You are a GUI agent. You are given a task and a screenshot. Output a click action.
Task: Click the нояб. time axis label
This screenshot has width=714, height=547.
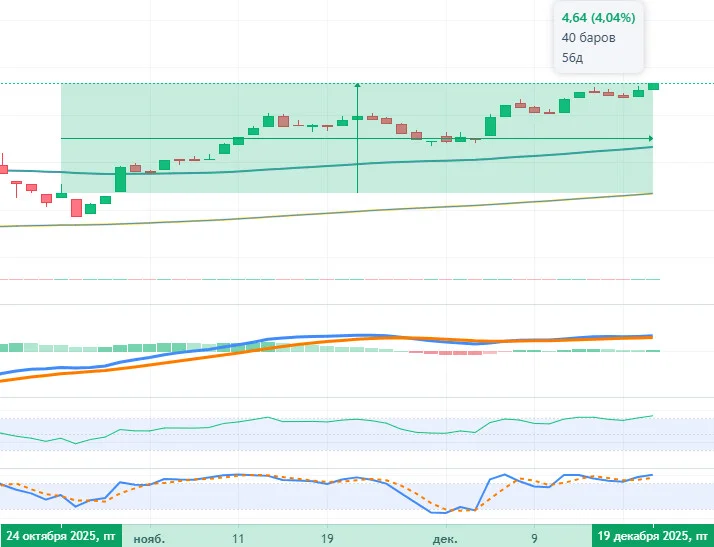point(149,539)
